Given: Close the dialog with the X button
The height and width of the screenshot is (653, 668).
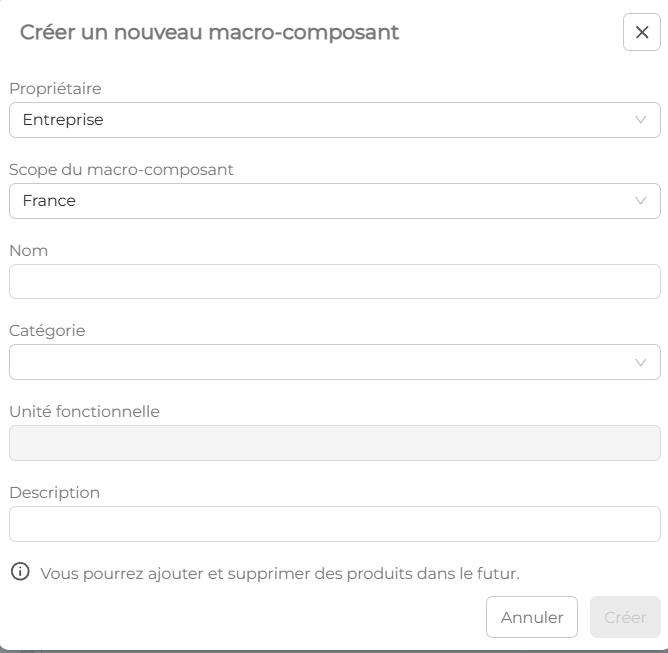Looking at the screenshot, I should [642, 32].
